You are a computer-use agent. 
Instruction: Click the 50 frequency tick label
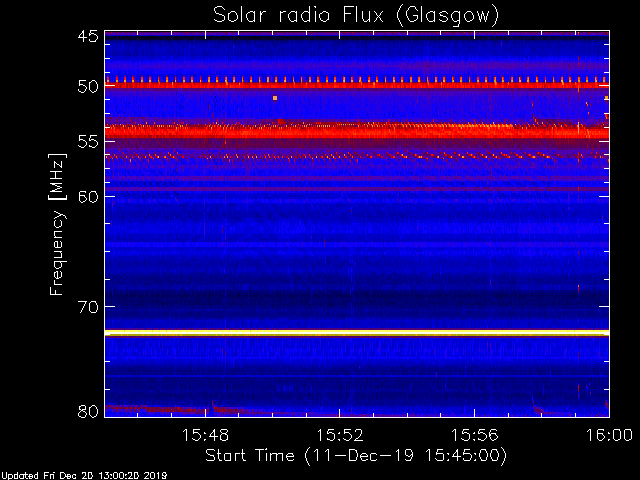88,87
